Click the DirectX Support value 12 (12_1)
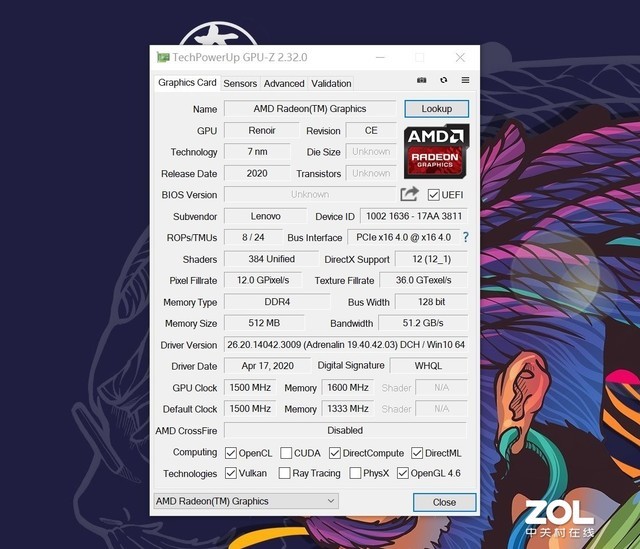The width and height of the screenshot is (640, 549). (431, 259)
